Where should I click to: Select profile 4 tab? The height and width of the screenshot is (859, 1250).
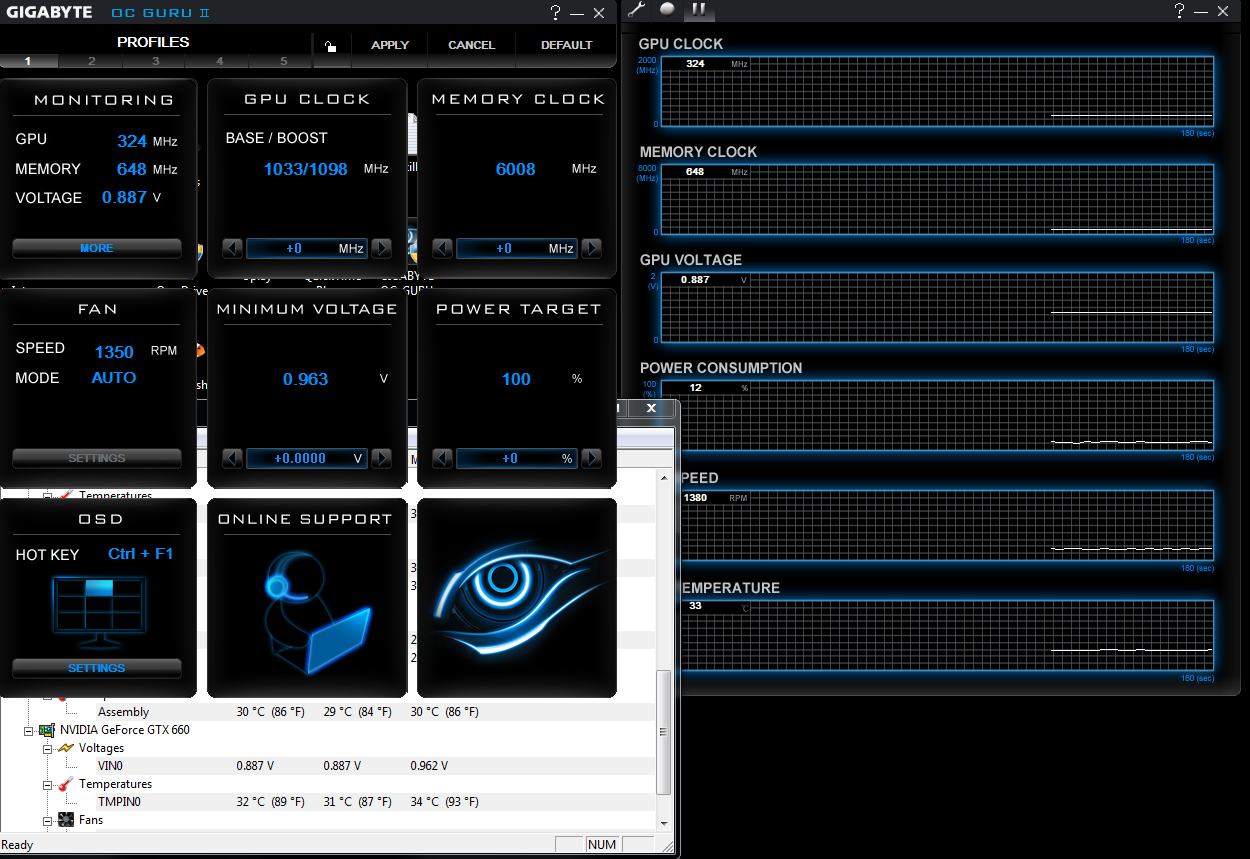tap(219, 61)
